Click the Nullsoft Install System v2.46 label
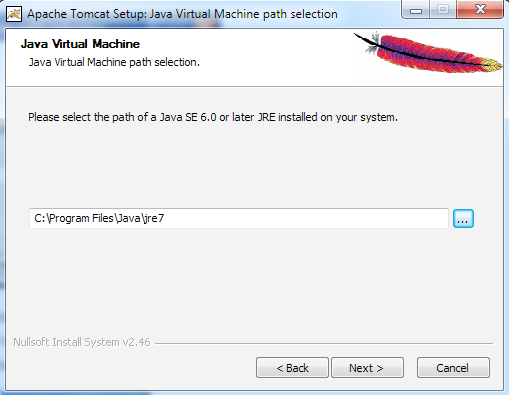Screen dimensions: 509x395 pyautogui.click(x=82, y=342)
